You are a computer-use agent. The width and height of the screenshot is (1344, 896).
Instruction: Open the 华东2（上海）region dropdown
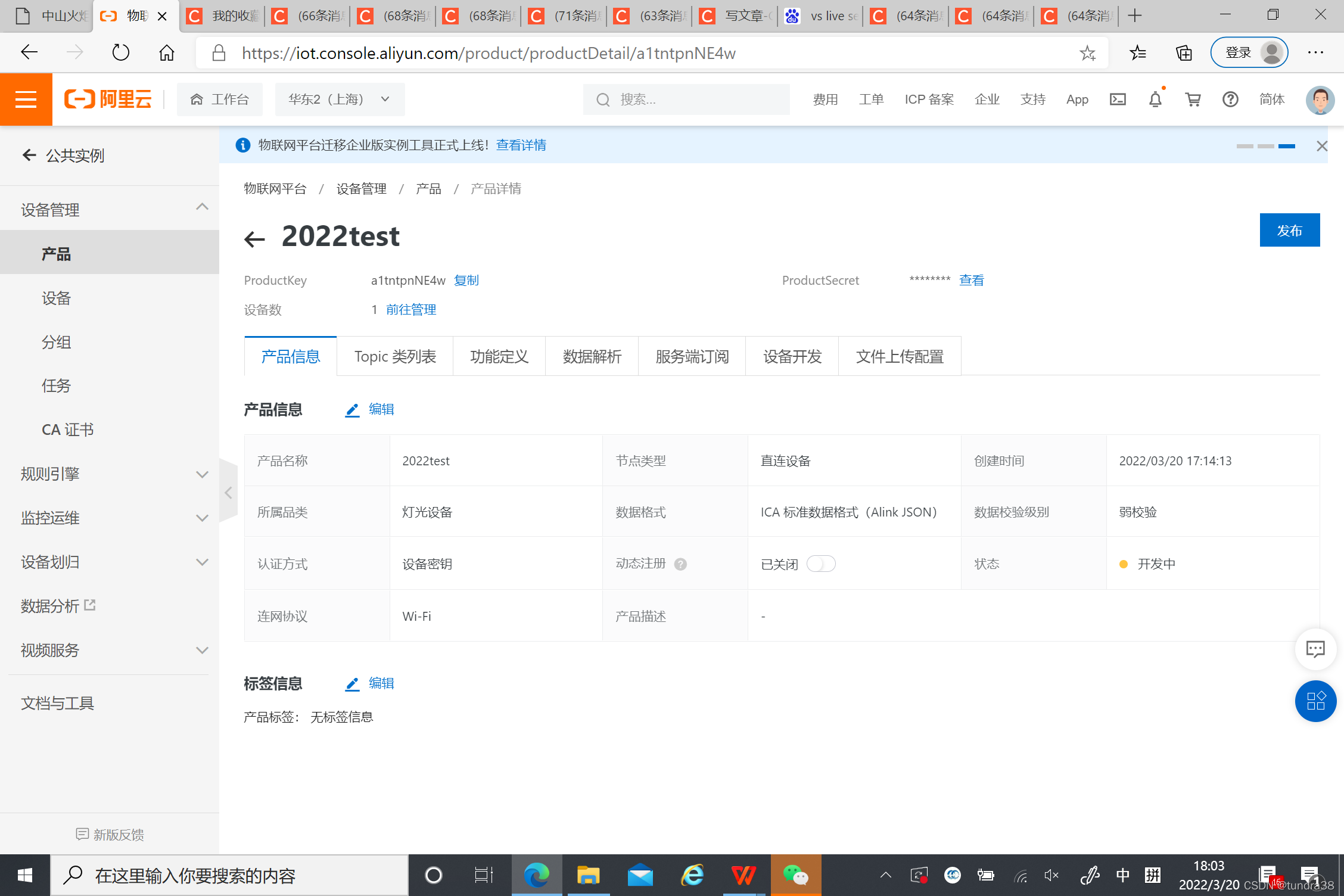tap(340, 99)
